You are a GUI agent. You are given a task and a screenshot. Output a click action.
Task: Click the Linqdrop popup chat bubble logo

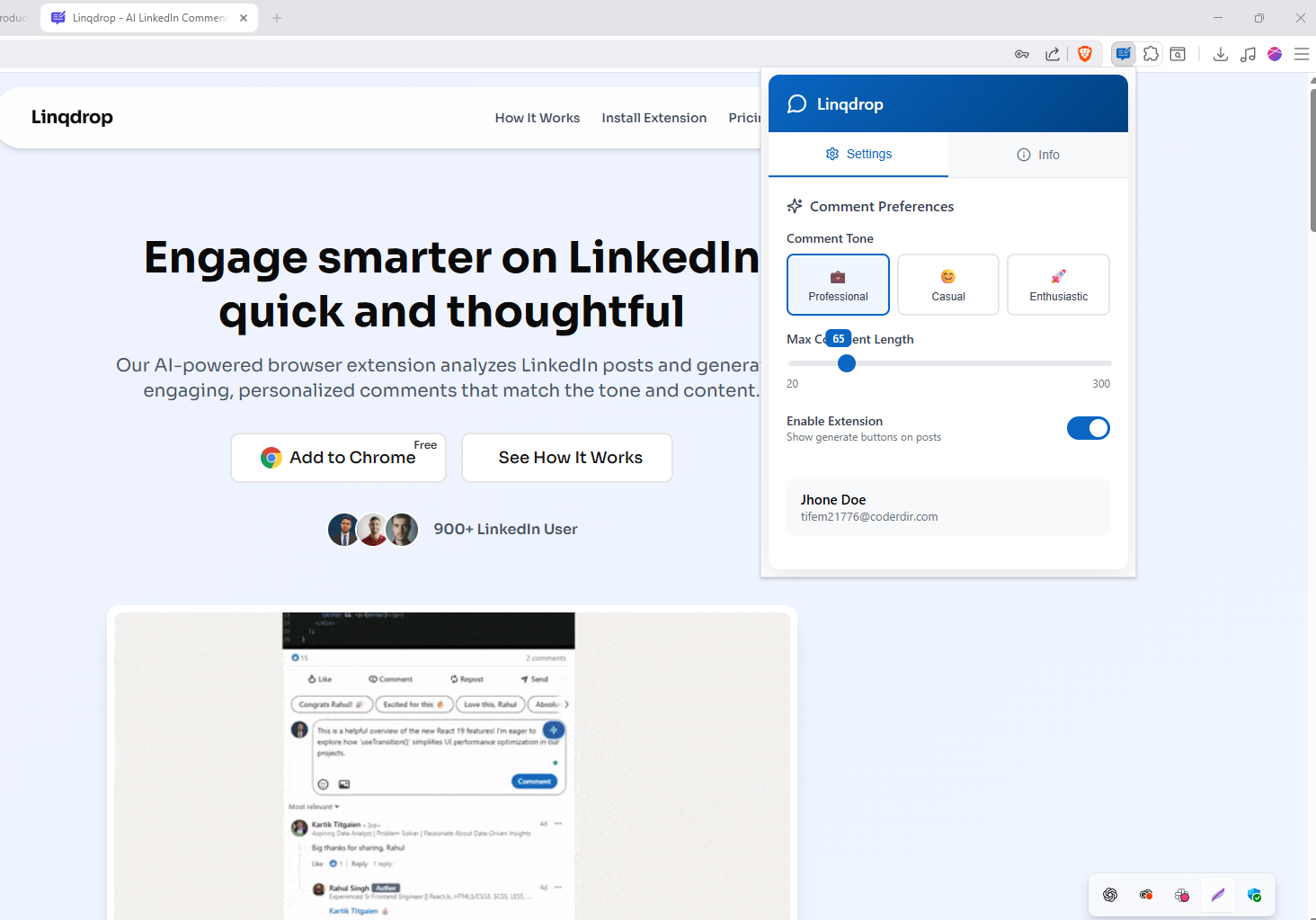tap(796, 104)
